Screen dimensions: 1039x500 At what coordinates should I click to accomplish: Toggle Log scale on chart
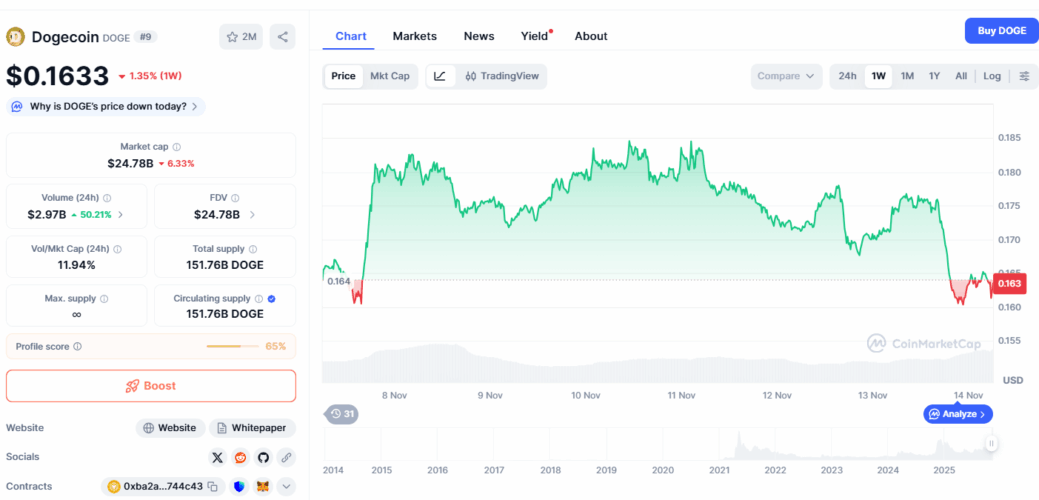[991, 76]
